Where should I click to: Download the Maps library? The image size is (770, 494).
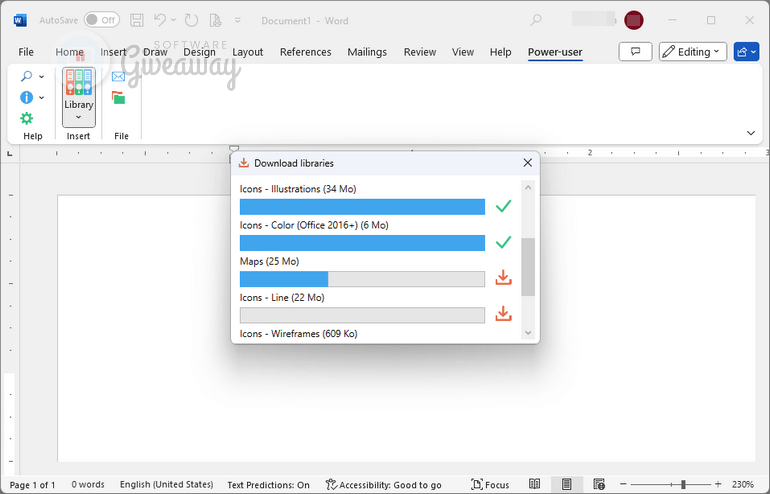click(503, 278)
